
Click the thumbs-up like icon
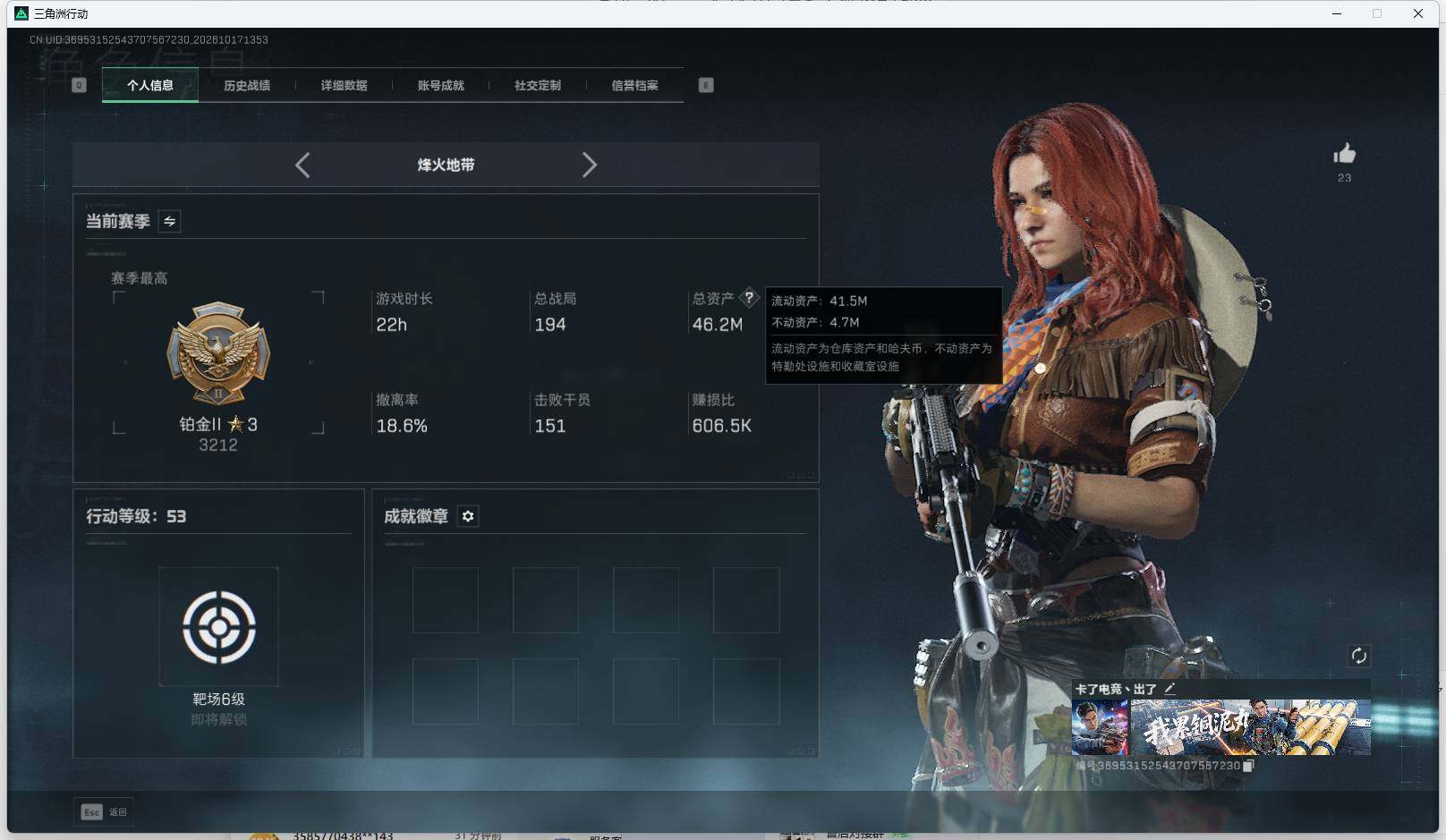click(x=1344, y=154)
